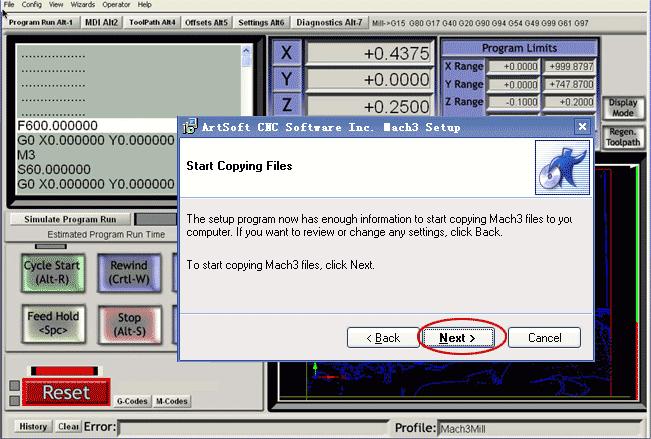Click Y Range maximum value +747.8700
The image size is (651, 439).
pos(569,84)
